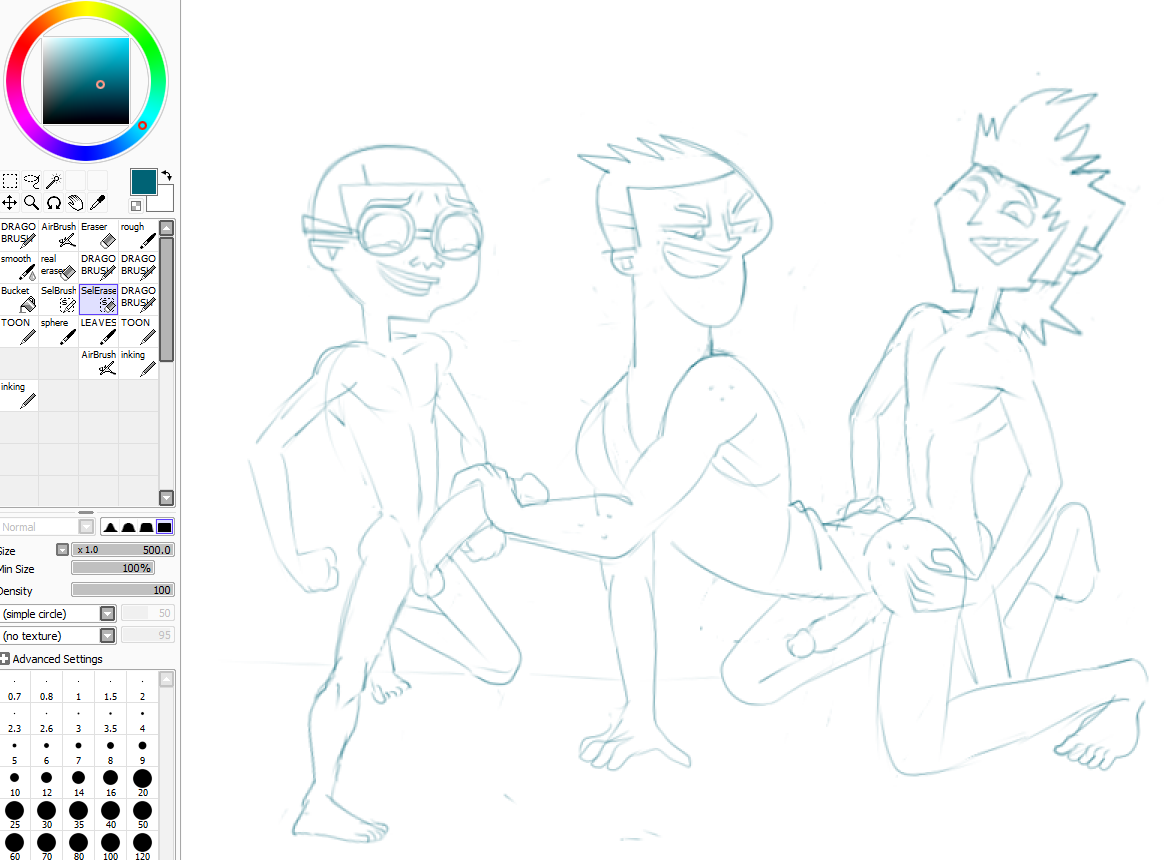Screen dimensions: 1172x860
Task: Select the sharpest brush edge shape
Action: point(110,527)
